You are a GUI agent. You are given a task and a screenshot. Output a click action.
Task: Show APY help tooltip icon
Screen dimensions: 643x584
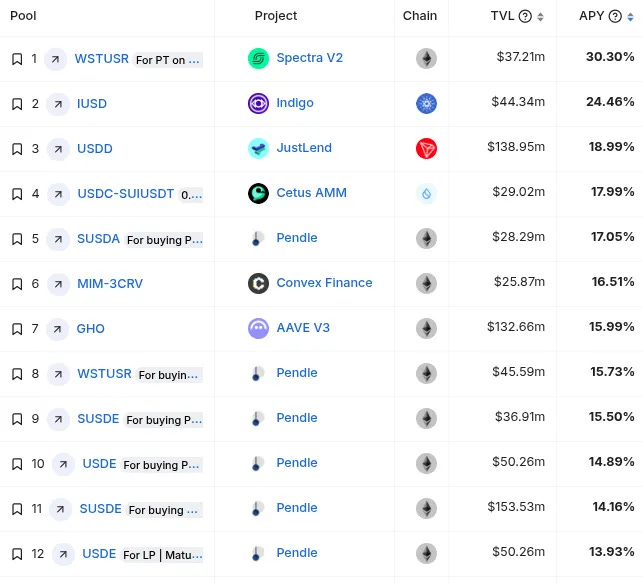pos(615,16)
